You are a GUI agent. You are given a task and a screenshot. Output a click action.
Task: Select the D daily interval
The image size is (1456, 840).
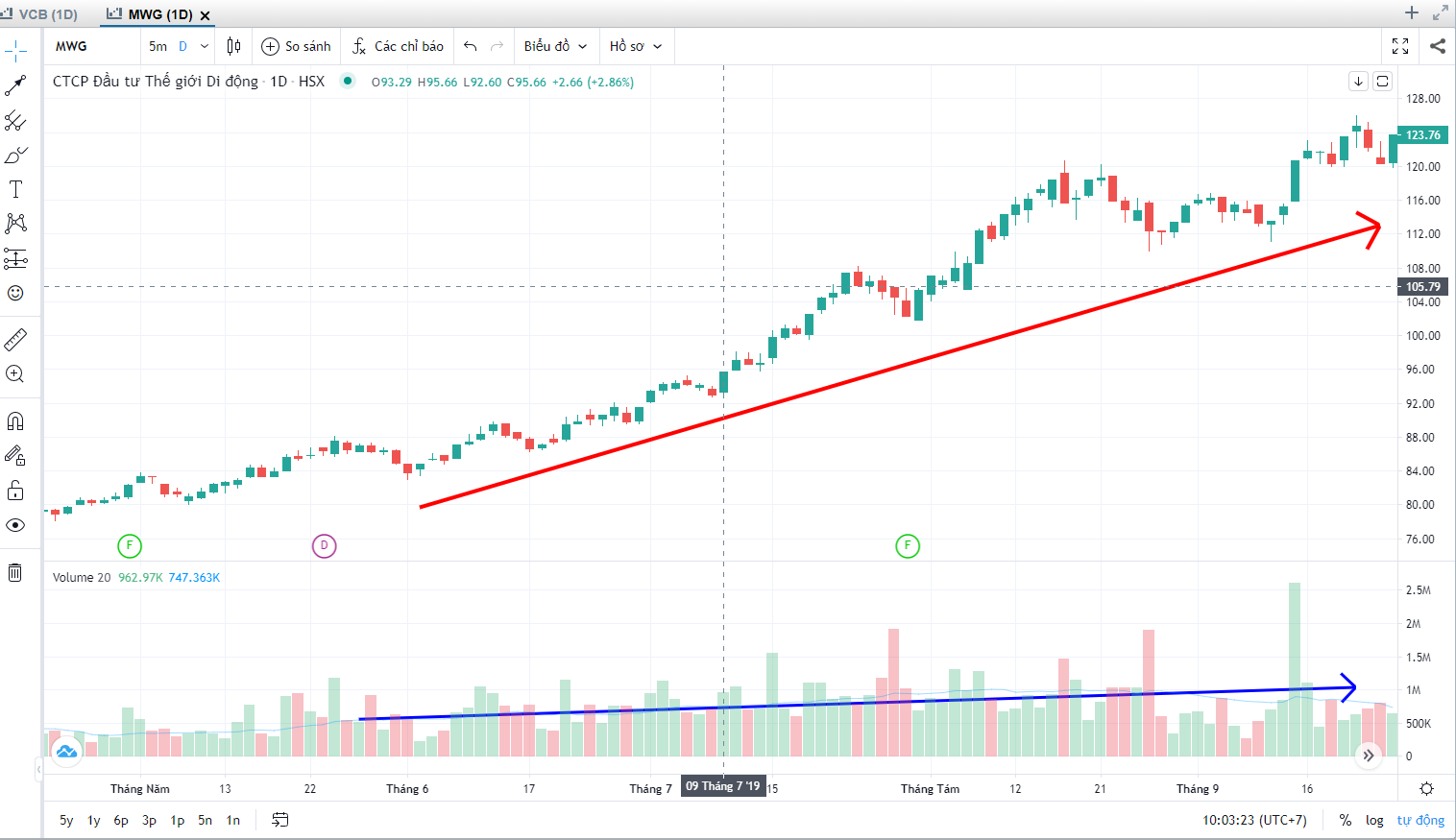[x=182, y=46]
